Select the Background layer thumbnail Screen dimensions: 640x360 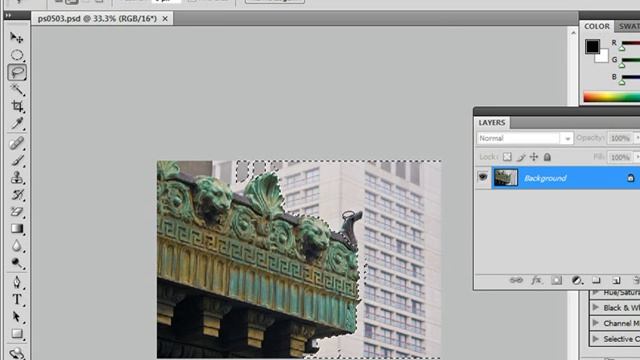tap(505, 178)
